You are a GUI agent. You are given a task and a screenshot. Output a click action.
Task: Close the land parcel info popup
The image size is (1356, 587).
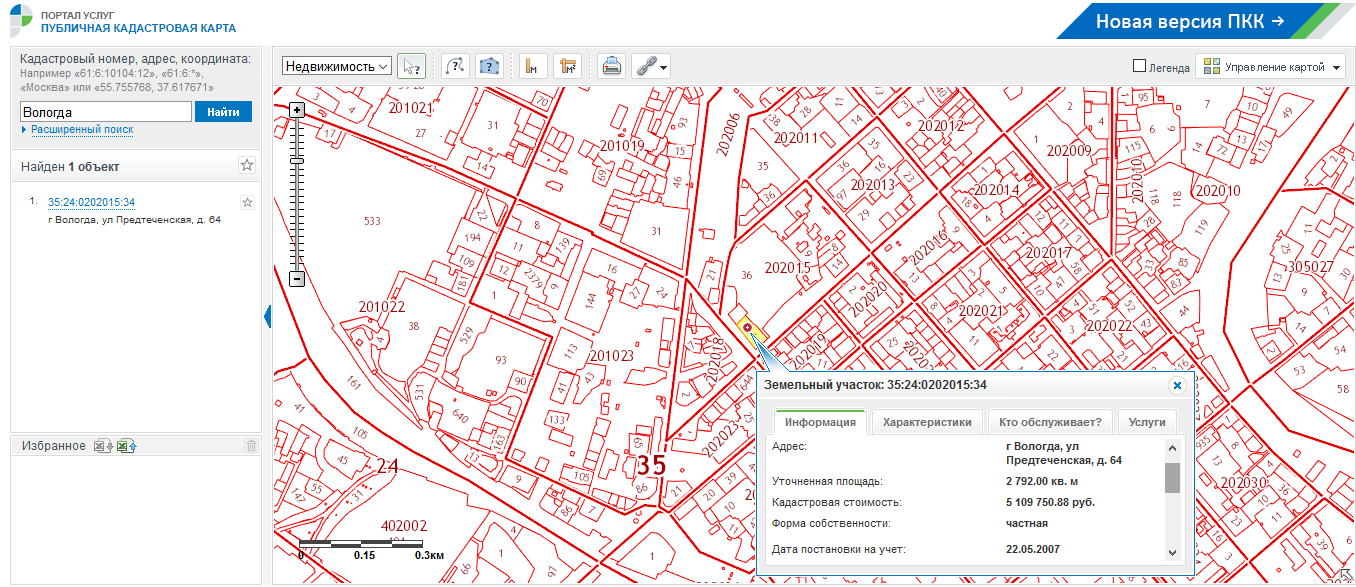pos(1177,385)
